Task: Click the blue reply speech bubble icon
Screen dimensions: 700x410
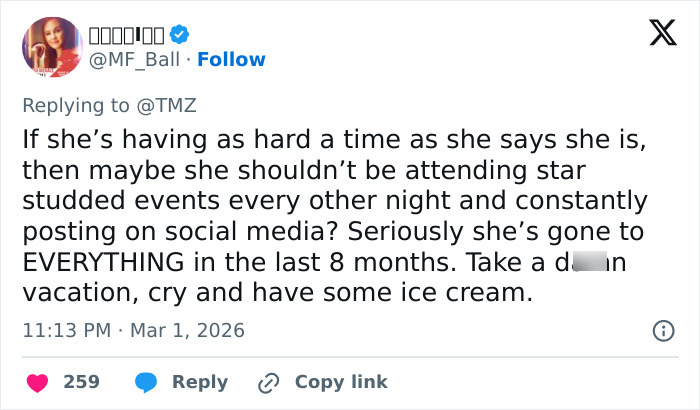Action: coord(146,382)
